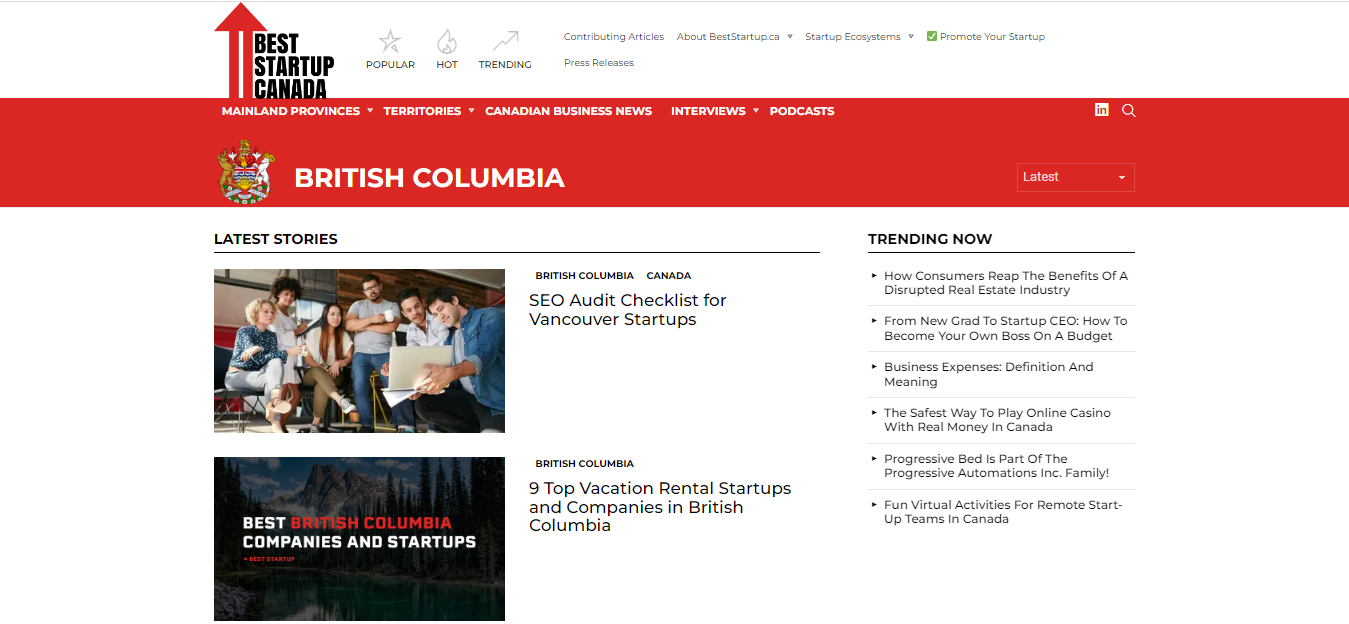Select the PODCASTS menu item
The height and width of the screenshot is (624, 1349).
(x=802, y=111)
